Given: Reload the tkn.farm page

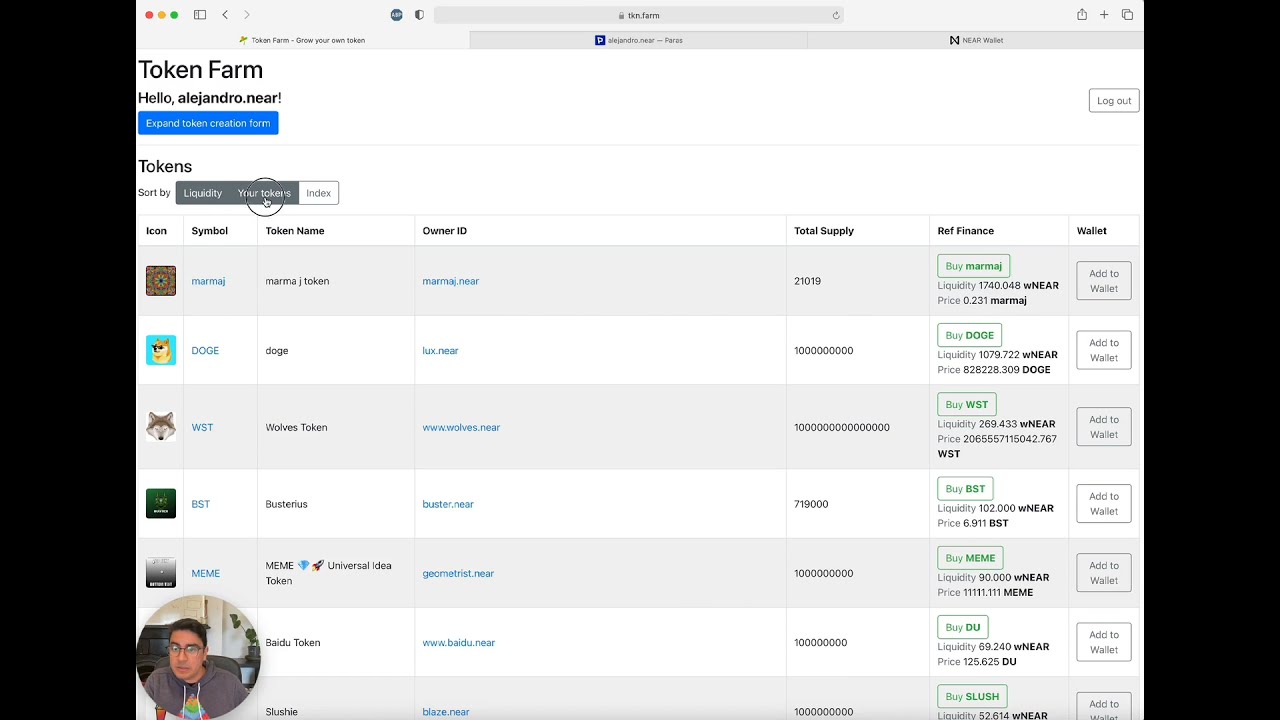Looking at the screenshot, I should click(836, 15).
